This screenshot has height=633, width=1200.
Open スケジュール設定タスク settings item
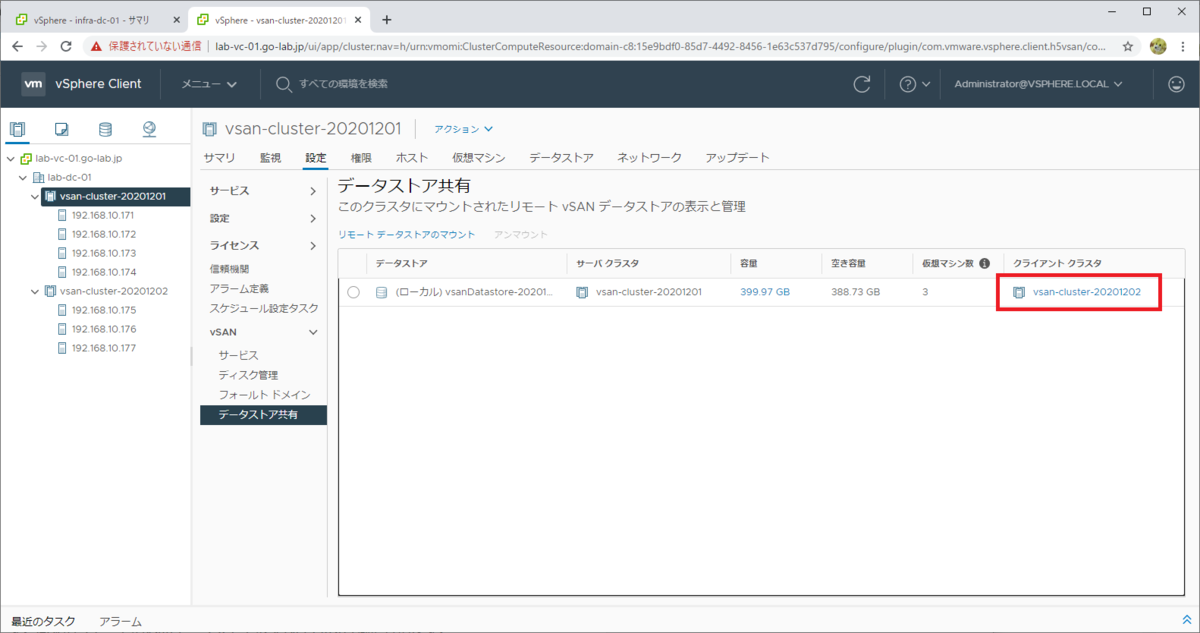pos(264,308)
